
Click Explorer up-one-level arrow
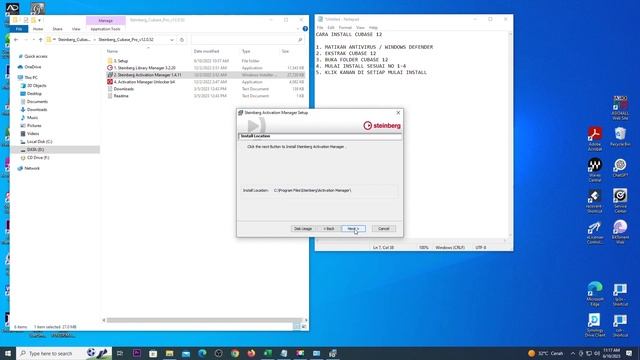tap(40, 40)
